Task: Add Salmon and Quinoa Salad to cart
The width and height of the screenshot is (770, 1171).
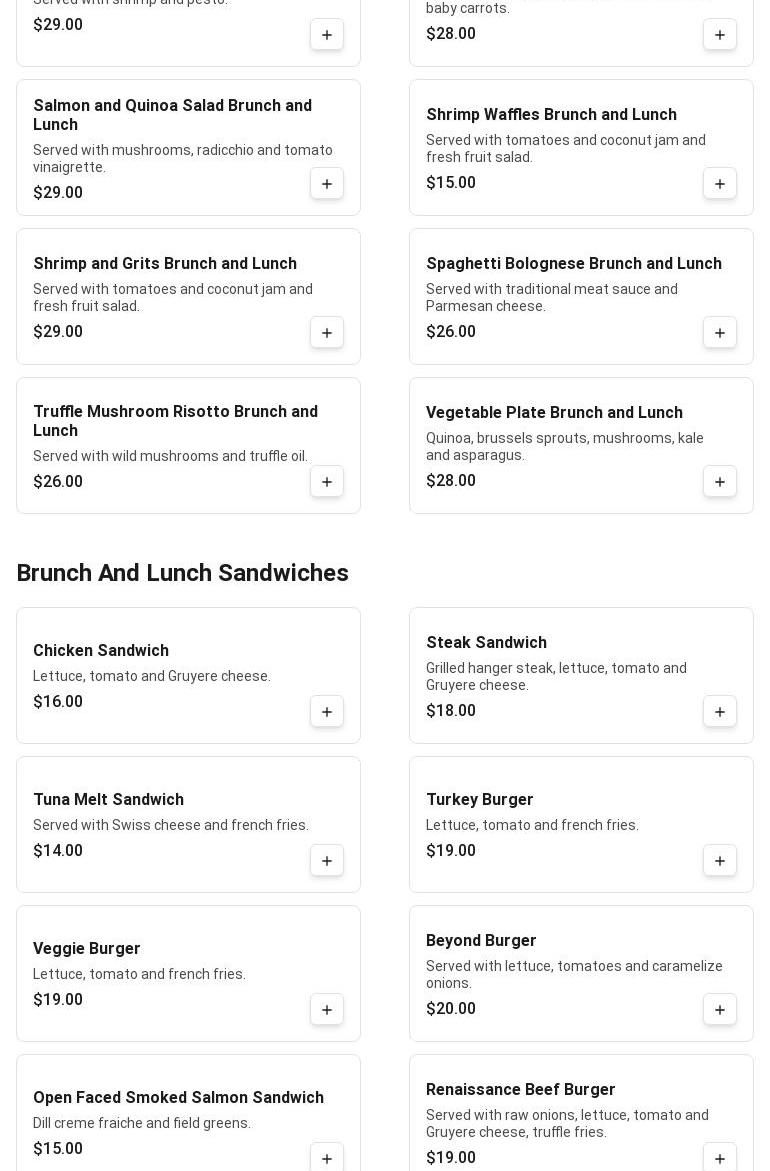Action: tap(327, 184)
